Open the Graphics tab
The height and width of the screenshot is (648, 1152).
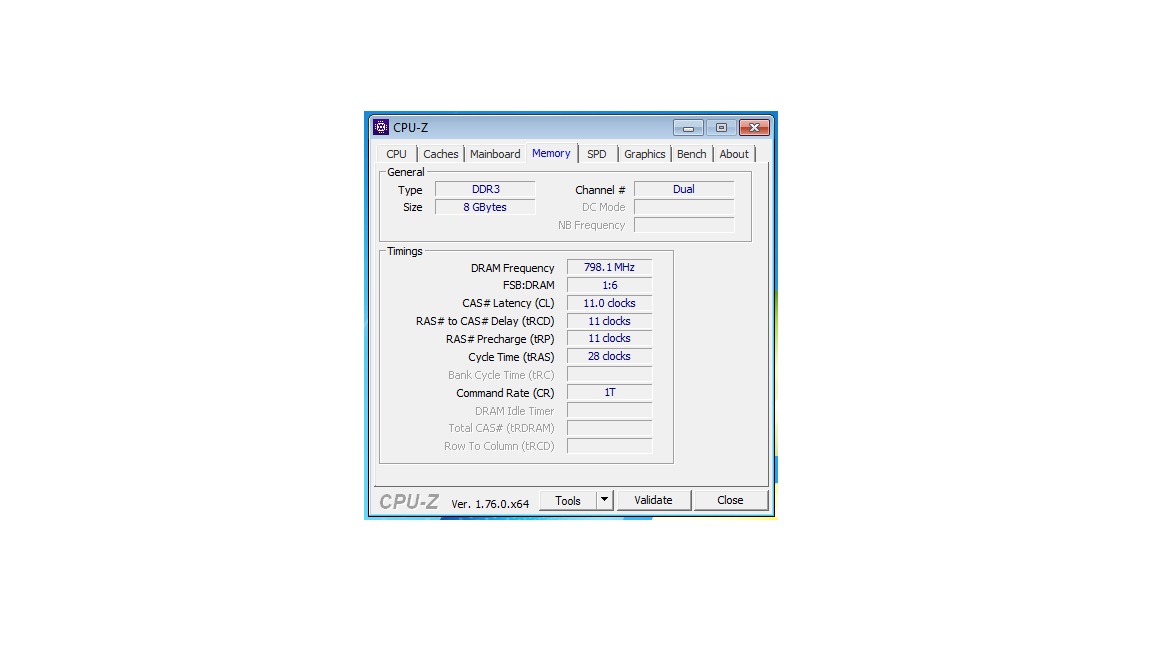click(644, 154)
